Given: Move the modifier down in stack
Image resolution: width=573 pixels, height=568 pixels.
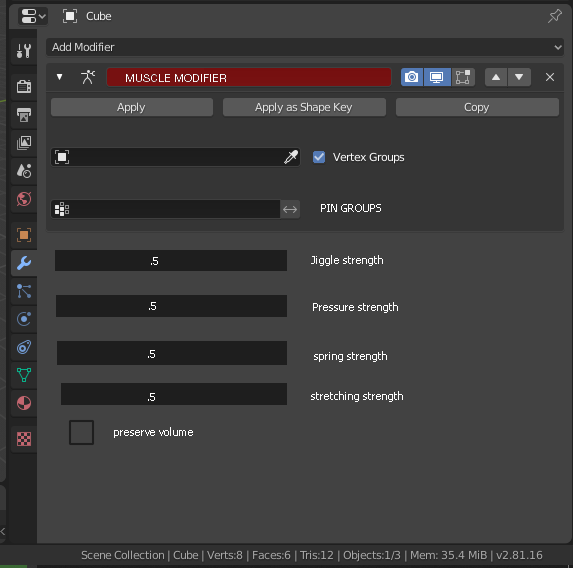Looking at the screenshot, I should [x=519, y=77].
